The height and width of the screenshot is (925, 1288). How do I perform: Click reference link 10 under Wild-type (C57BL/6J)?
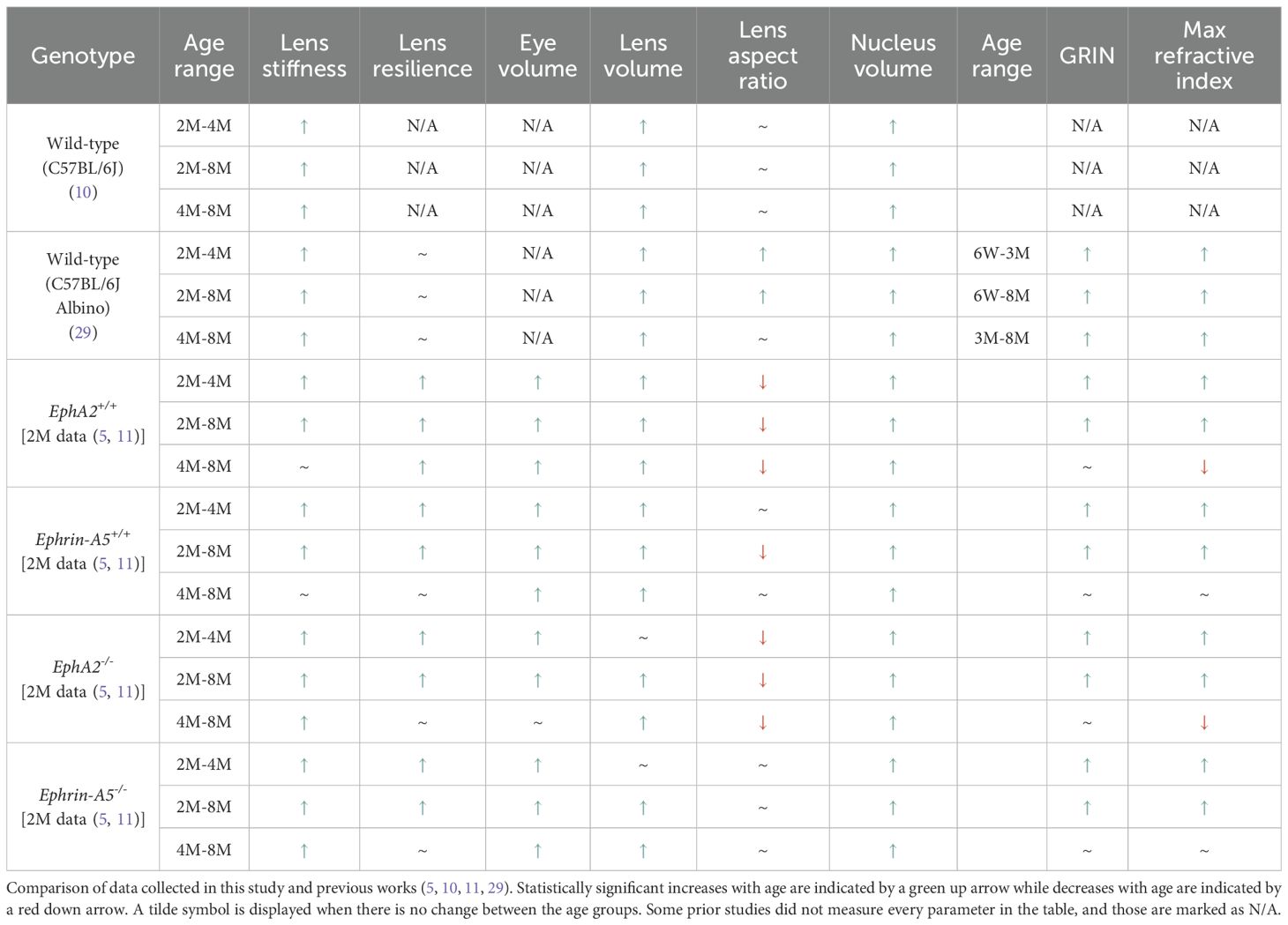click(83, 192)
